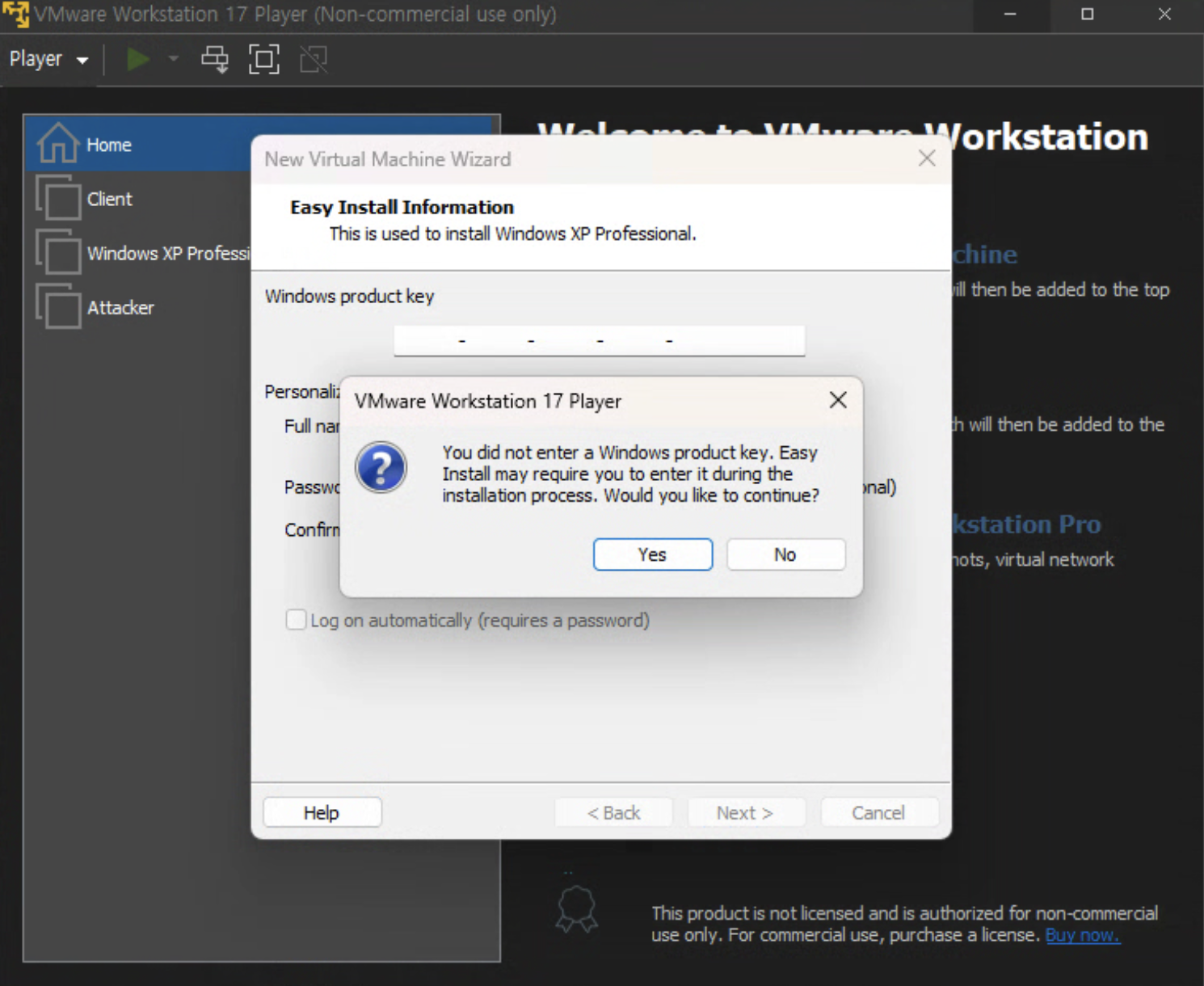Cancel the New Virtual Machine Wizard

pyautogui.click(x=879, y=812)
